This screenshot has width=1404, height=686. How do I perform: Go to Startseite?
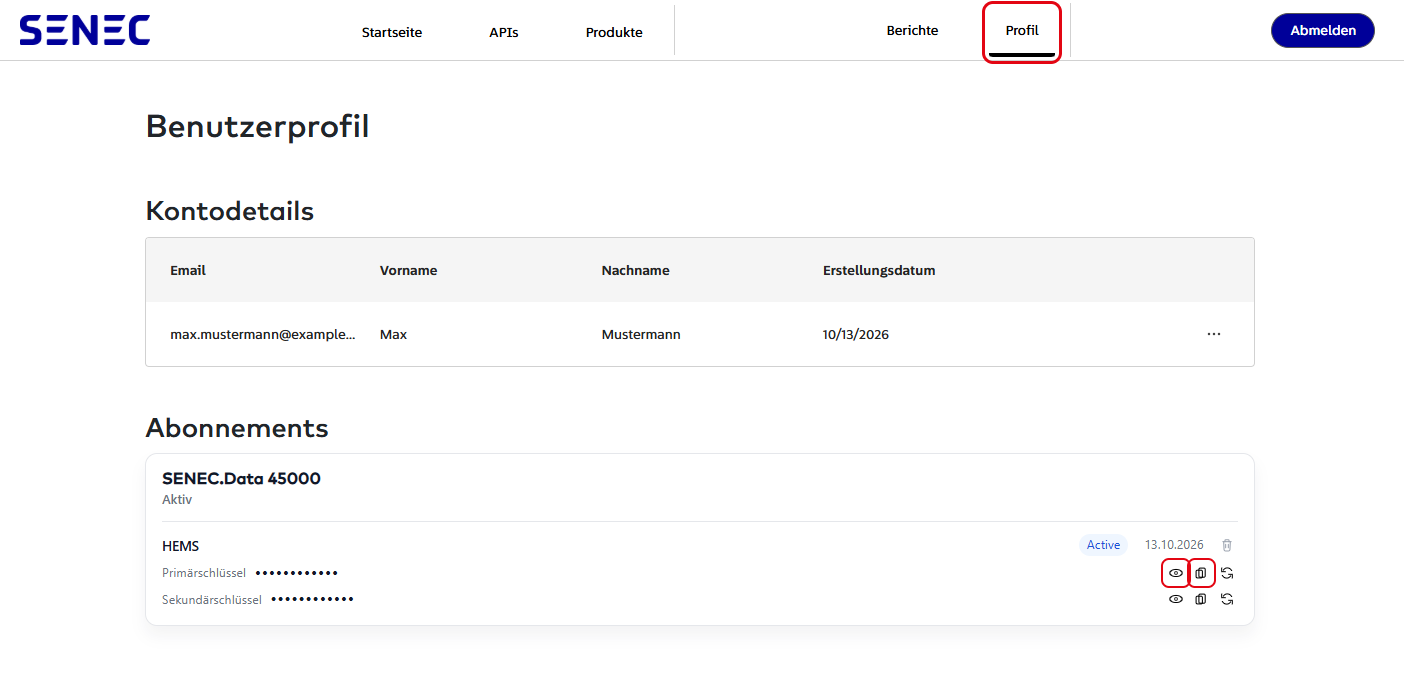392,32
